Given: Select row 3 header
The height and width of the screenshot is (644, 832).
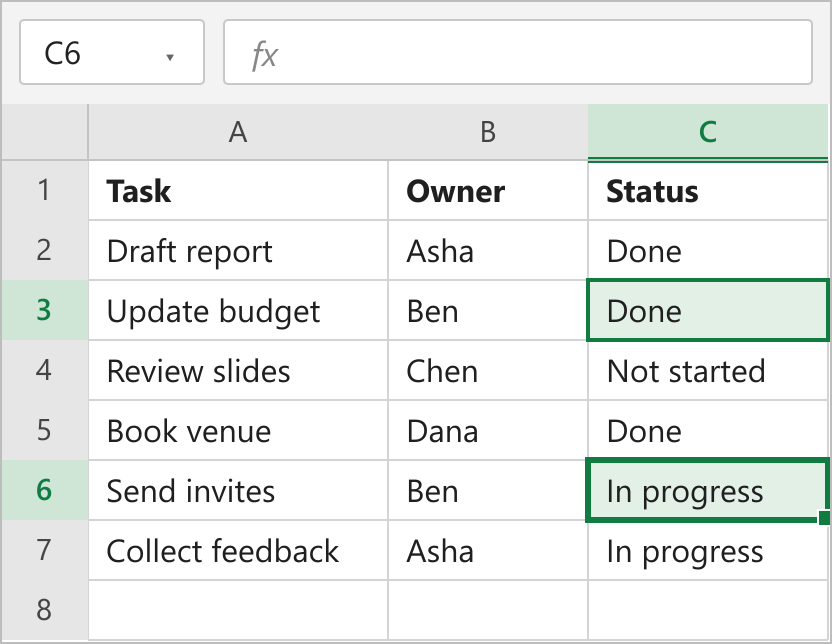Looking at the screenshot, I should [45, 310].
